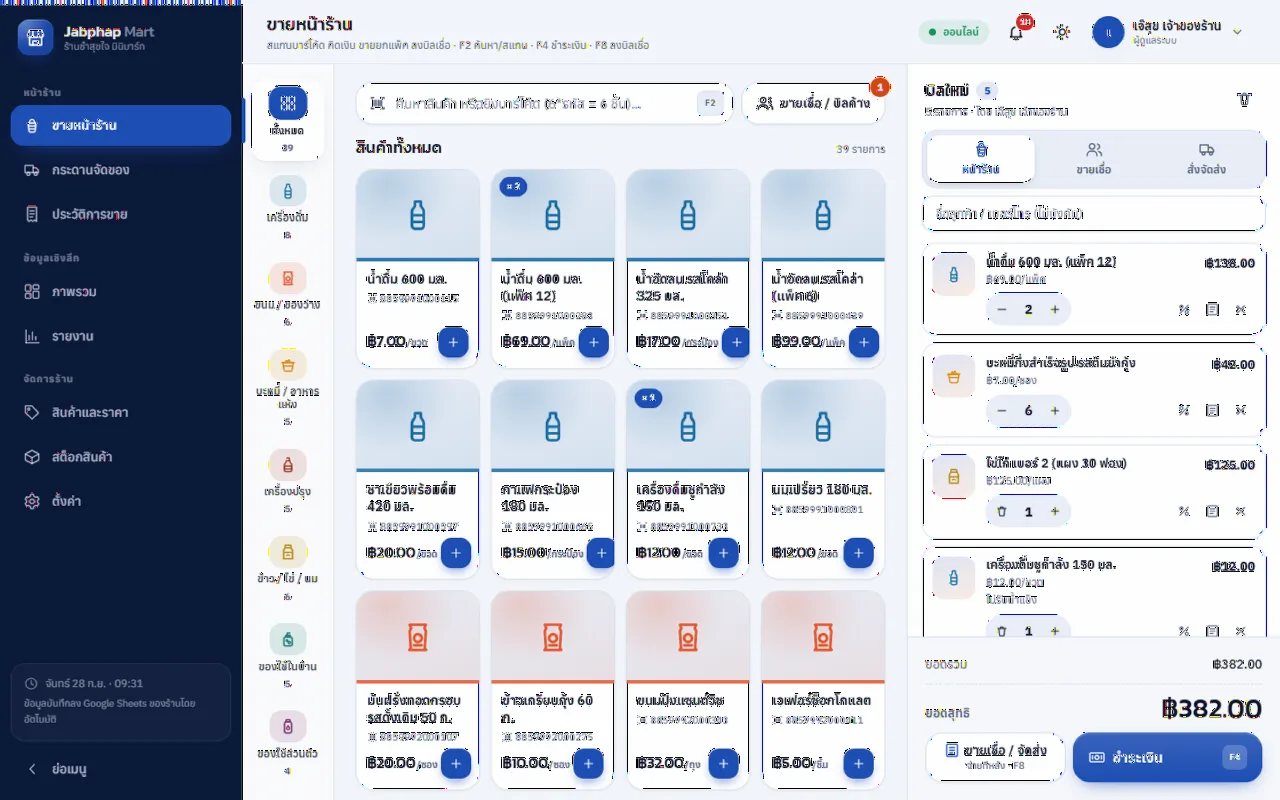The height and width of the screenshot is (800, 1280).
Task: Filter by ของใช้ในบ้าน household category
Action: pyautogui.click(x=287, y=657)
